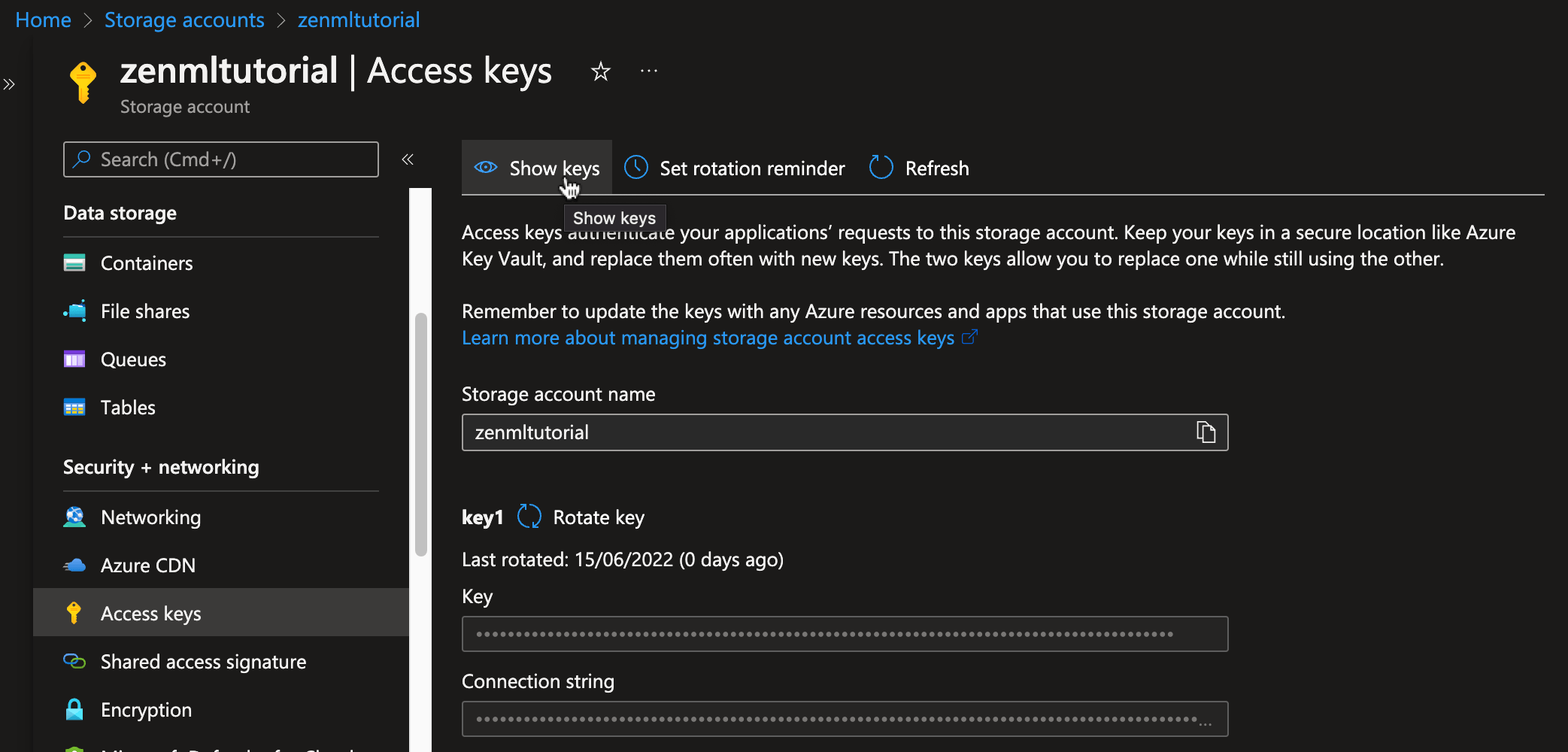This screenshot has height=752, width=1568.
Task: Open Shared access signature page
Action: (203, 662)
